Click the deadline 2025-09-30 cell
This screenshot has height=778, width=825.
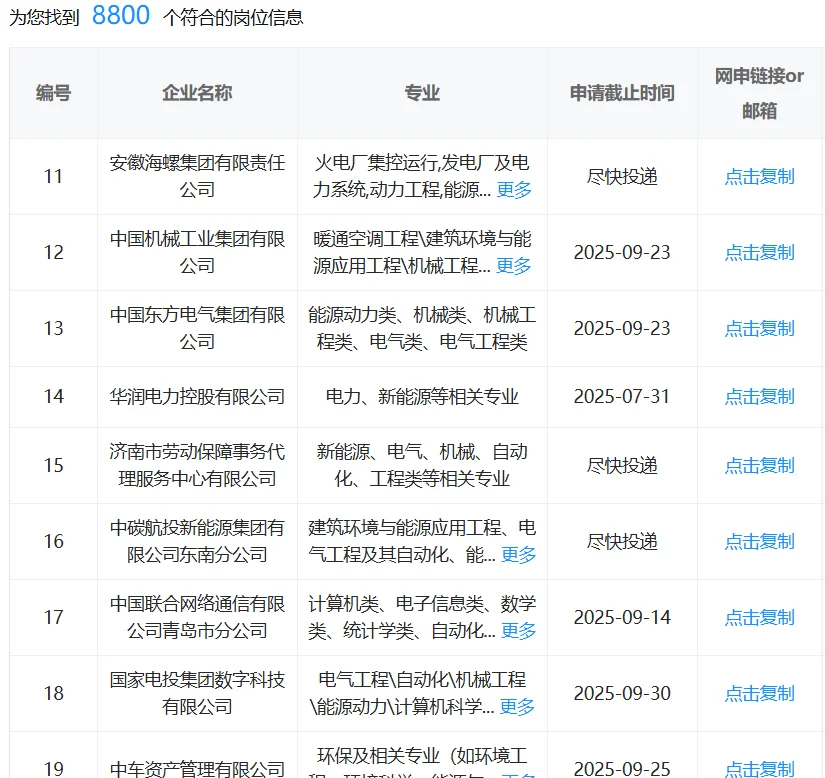622,693
